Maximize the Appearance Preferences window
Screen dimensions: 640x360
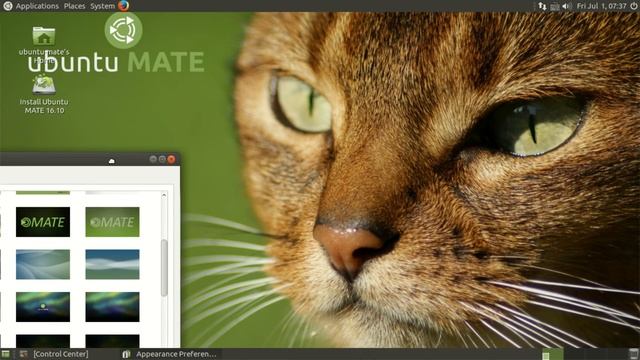coord(162,159)
